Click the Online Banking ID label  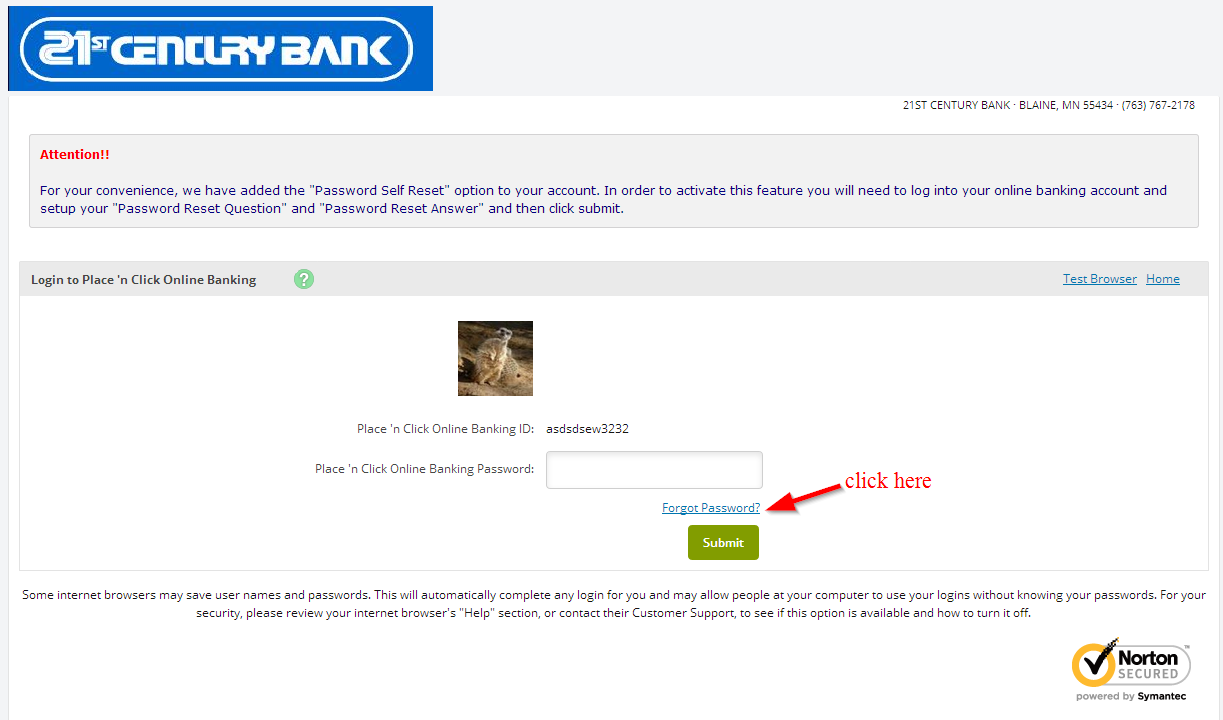445,429
